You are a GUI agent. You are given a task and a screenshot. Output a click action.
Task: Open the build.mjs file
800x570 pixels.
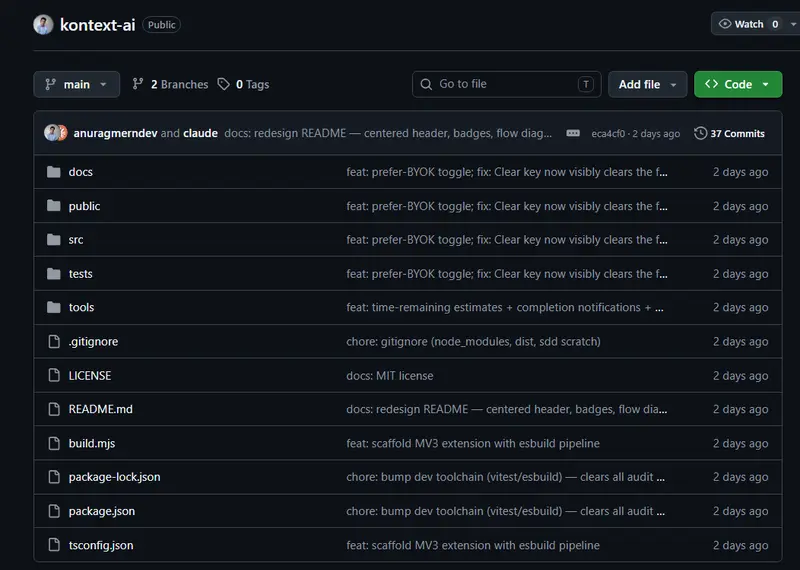click(x=92, y=443)
